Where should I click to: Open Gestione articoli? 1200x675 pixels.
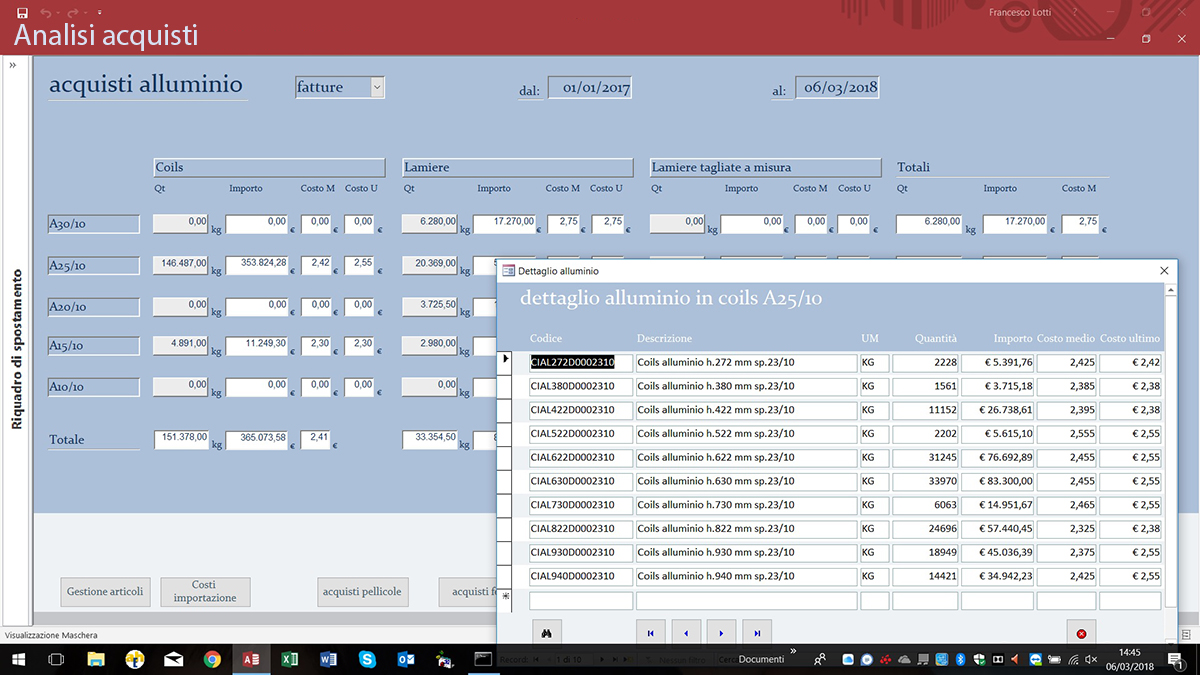[x=105, y=592]
